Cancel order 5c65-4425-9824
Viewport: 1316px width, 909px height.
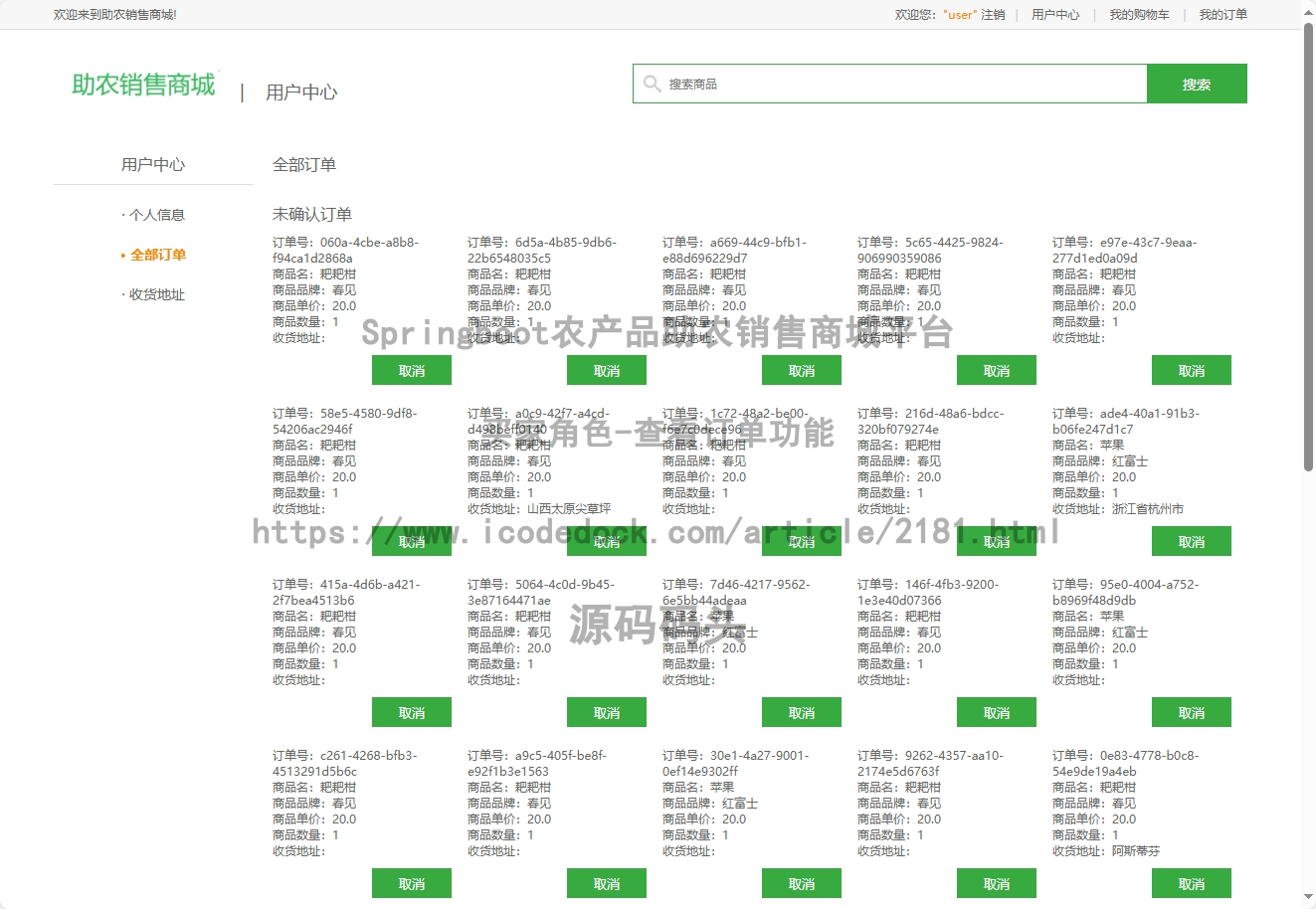(997, 371)
